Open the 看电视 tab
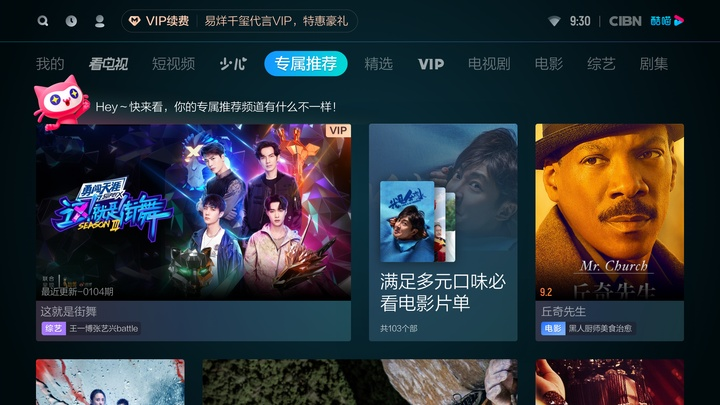 108,64
